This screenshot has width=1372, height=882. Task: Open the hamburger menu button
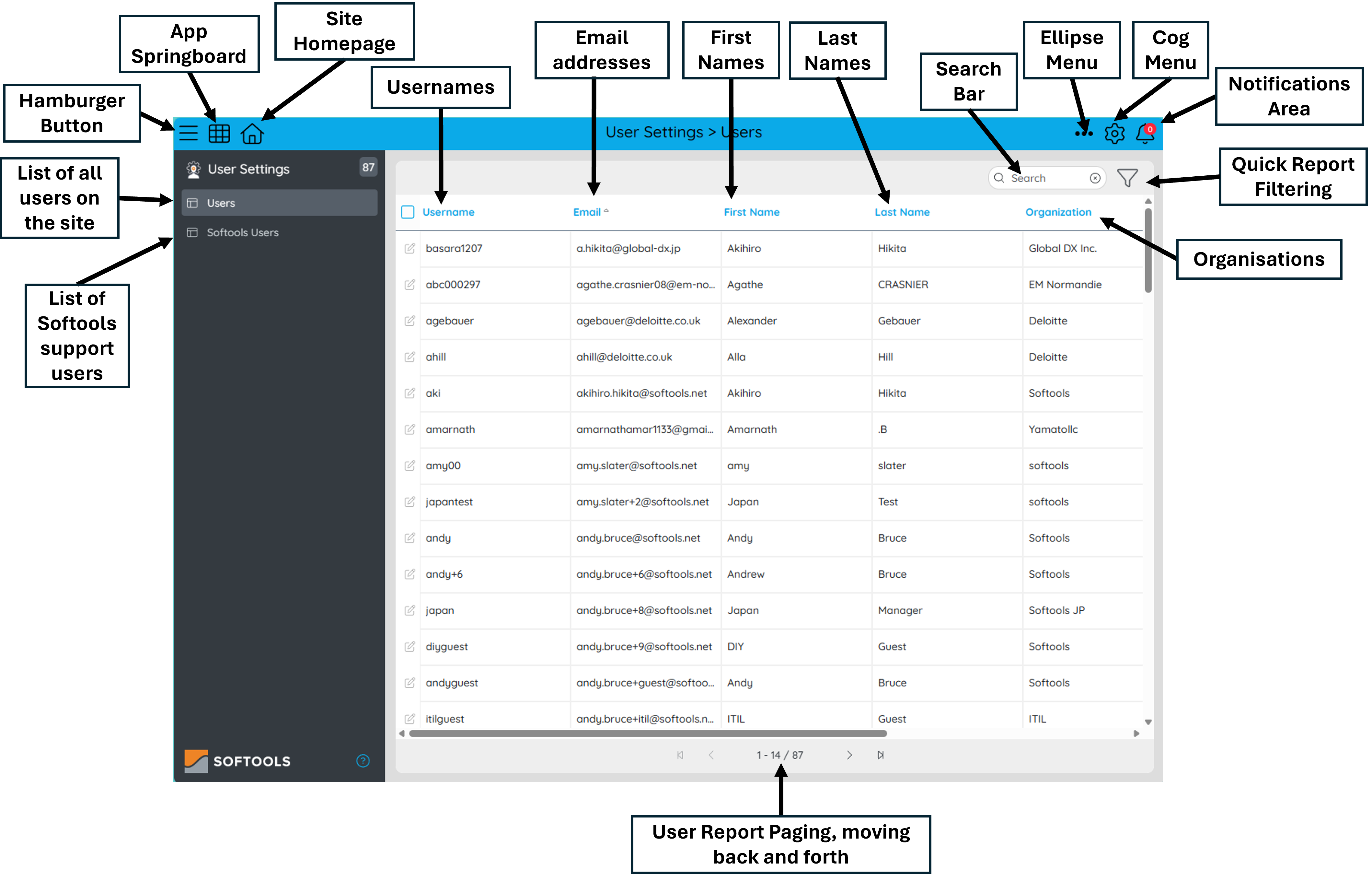click(x=188, y=134)
